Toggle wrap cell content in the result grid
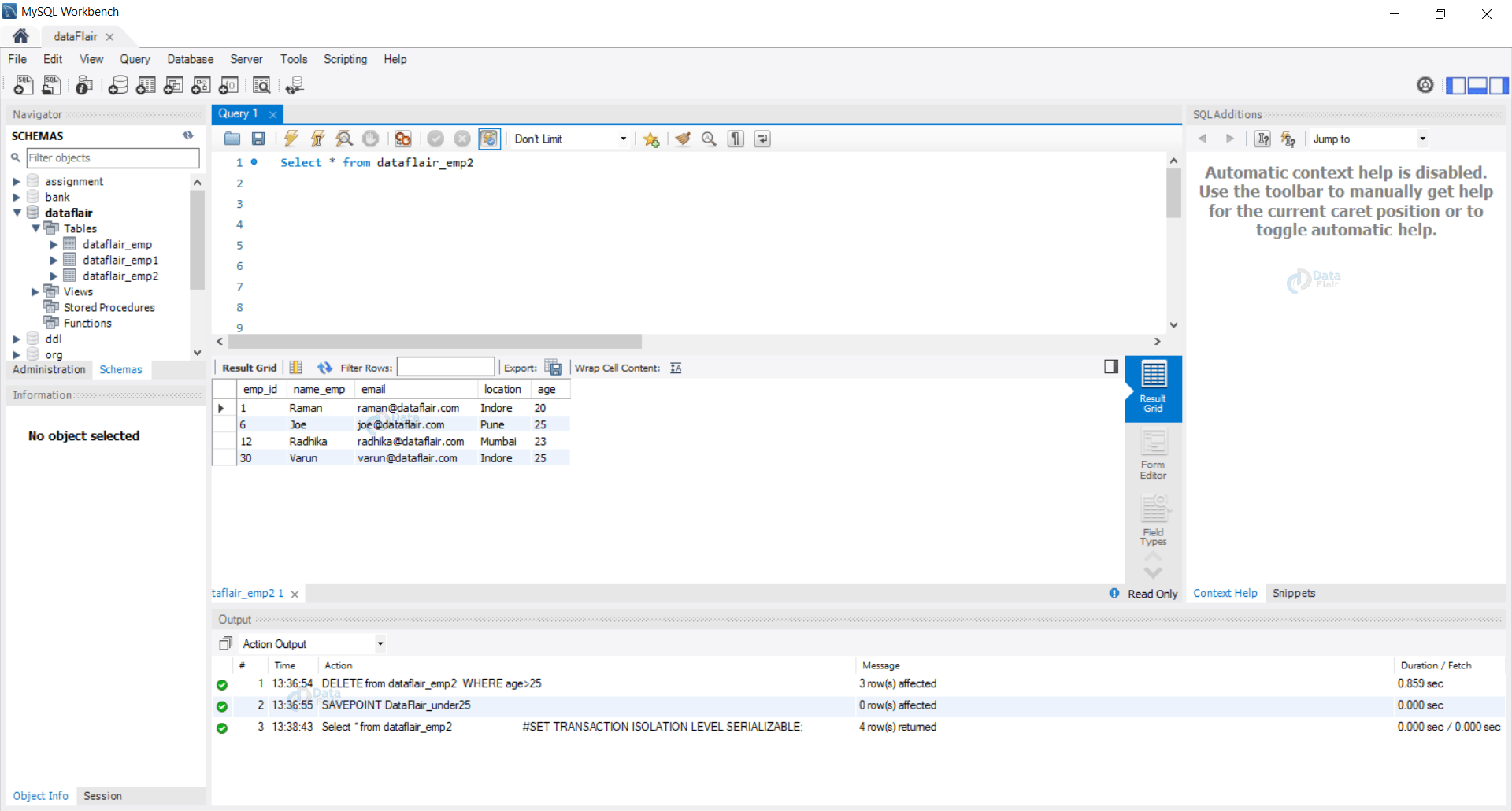 click(676, 368)
